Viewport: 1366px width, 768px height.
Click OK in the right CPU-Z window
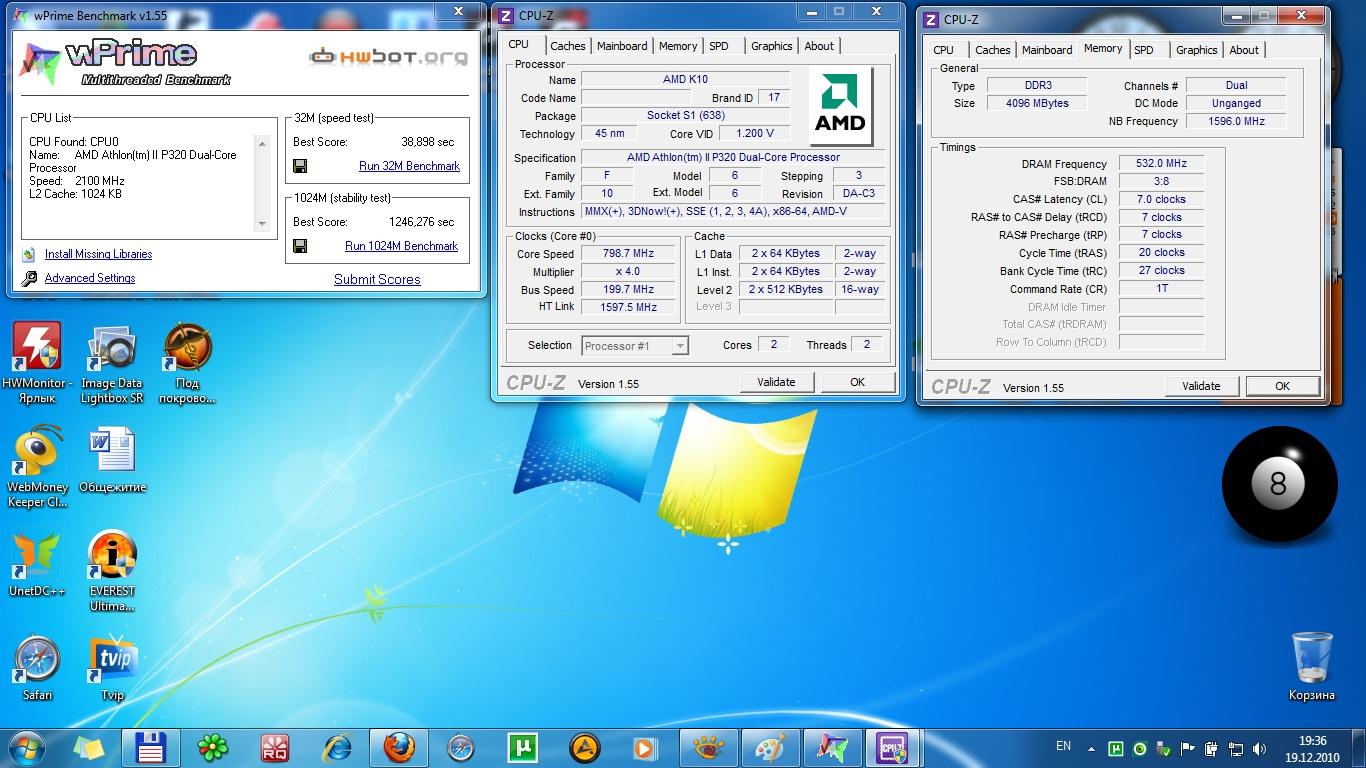tap(1282, 386)
